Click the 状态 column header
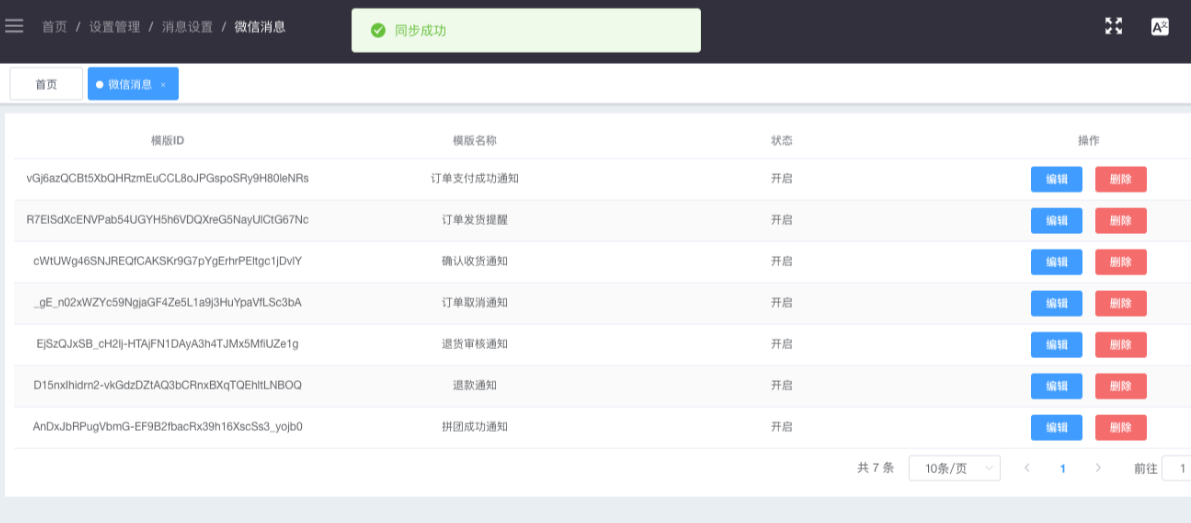 coord(782,140)
